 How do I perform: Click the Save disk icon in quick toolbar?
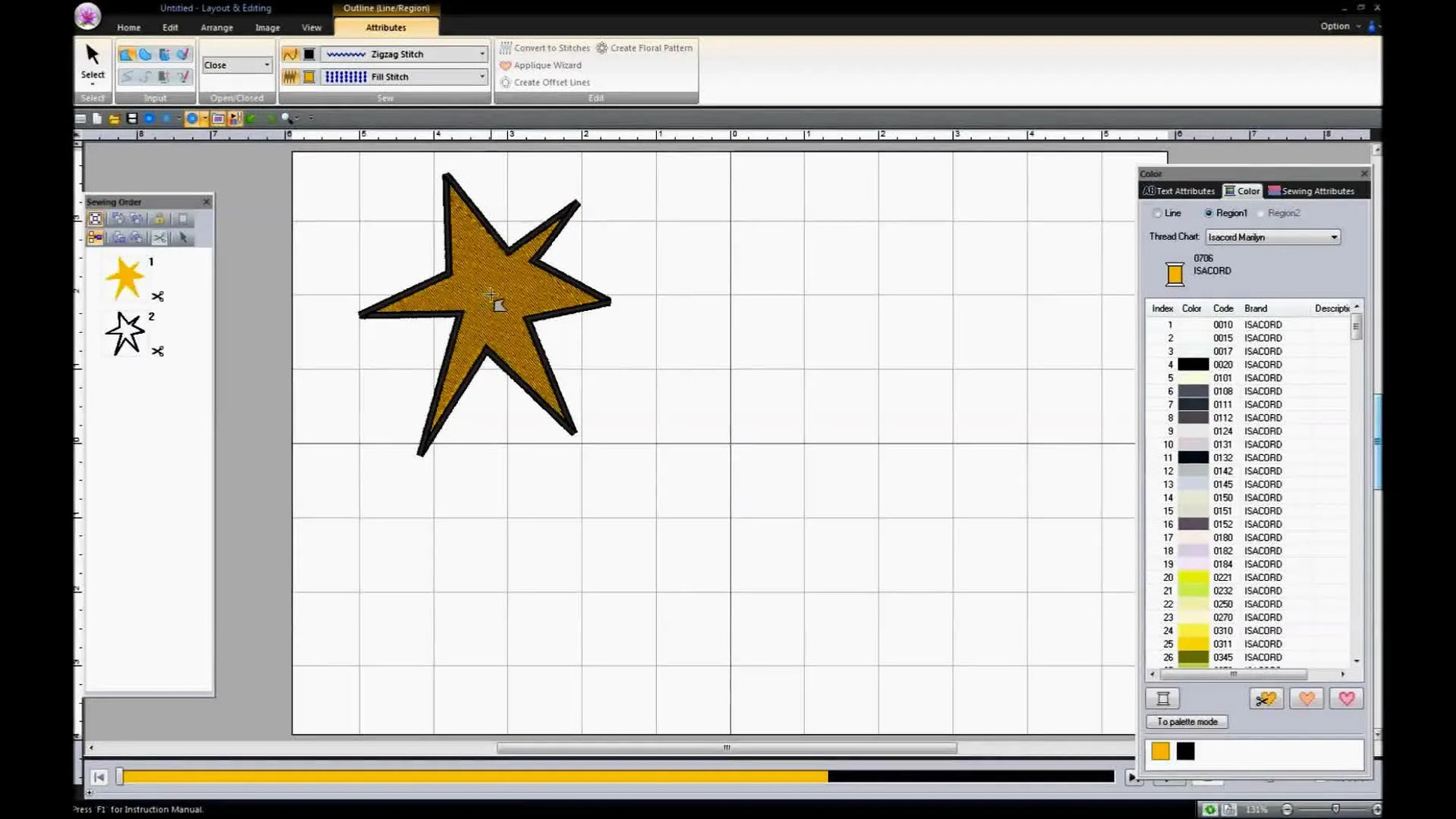tap(132, 119)
